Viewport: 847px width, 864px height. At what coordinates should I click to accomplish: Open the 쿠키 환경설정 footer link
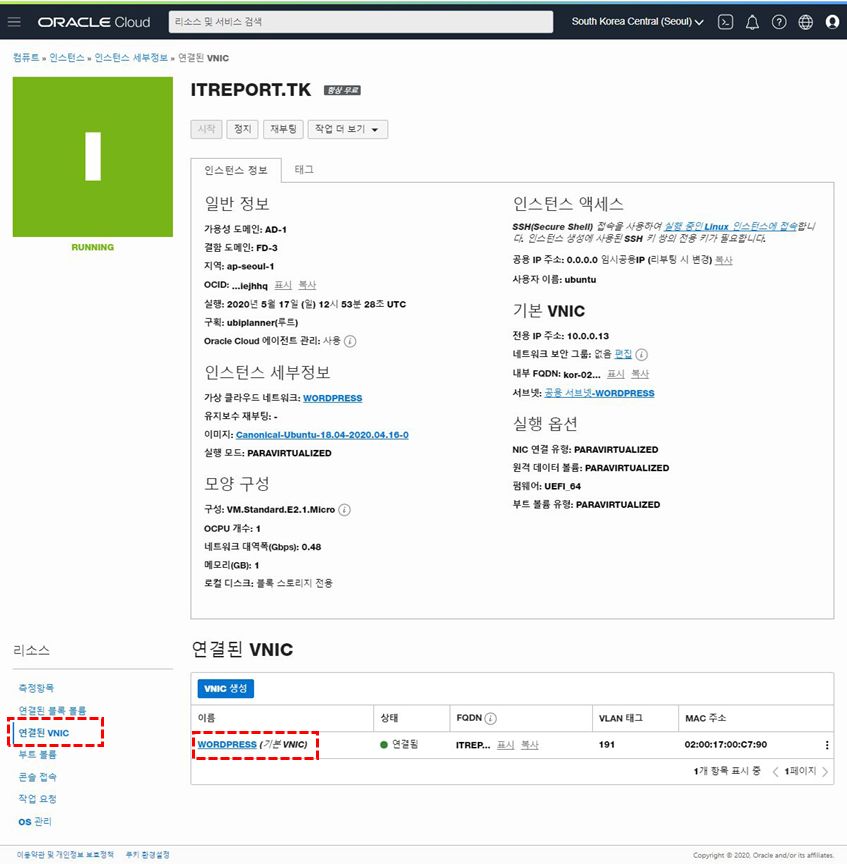coord(147,855)
